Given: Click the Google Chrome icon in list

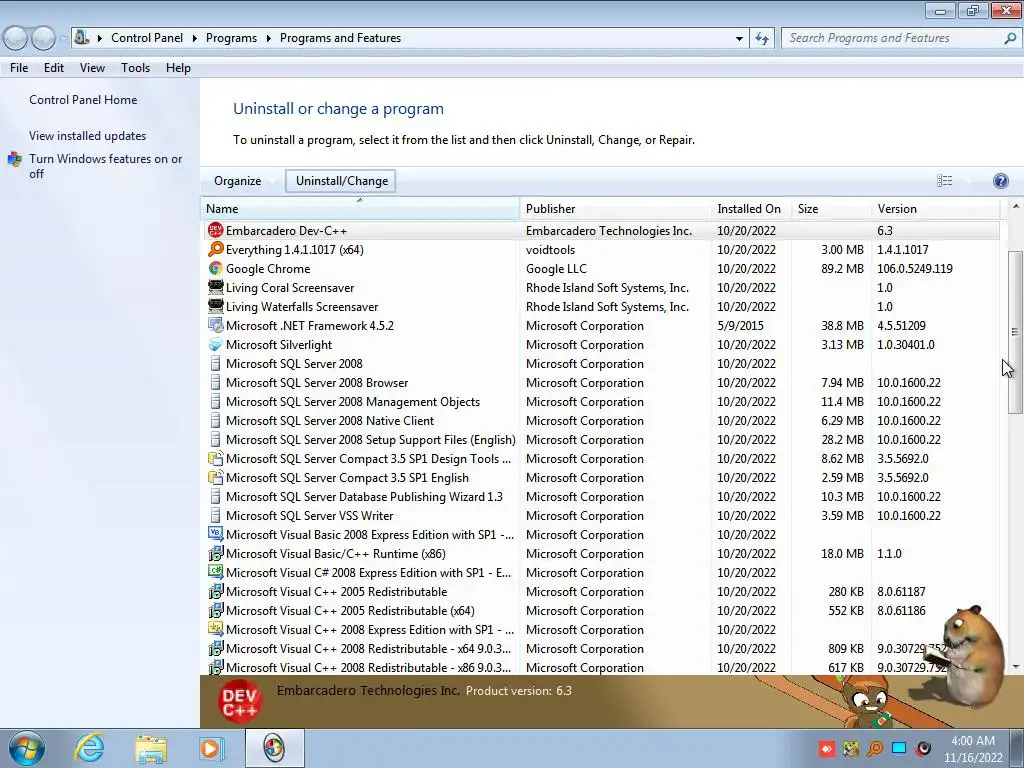Looking at the screenshot, I should pos(215,268).
